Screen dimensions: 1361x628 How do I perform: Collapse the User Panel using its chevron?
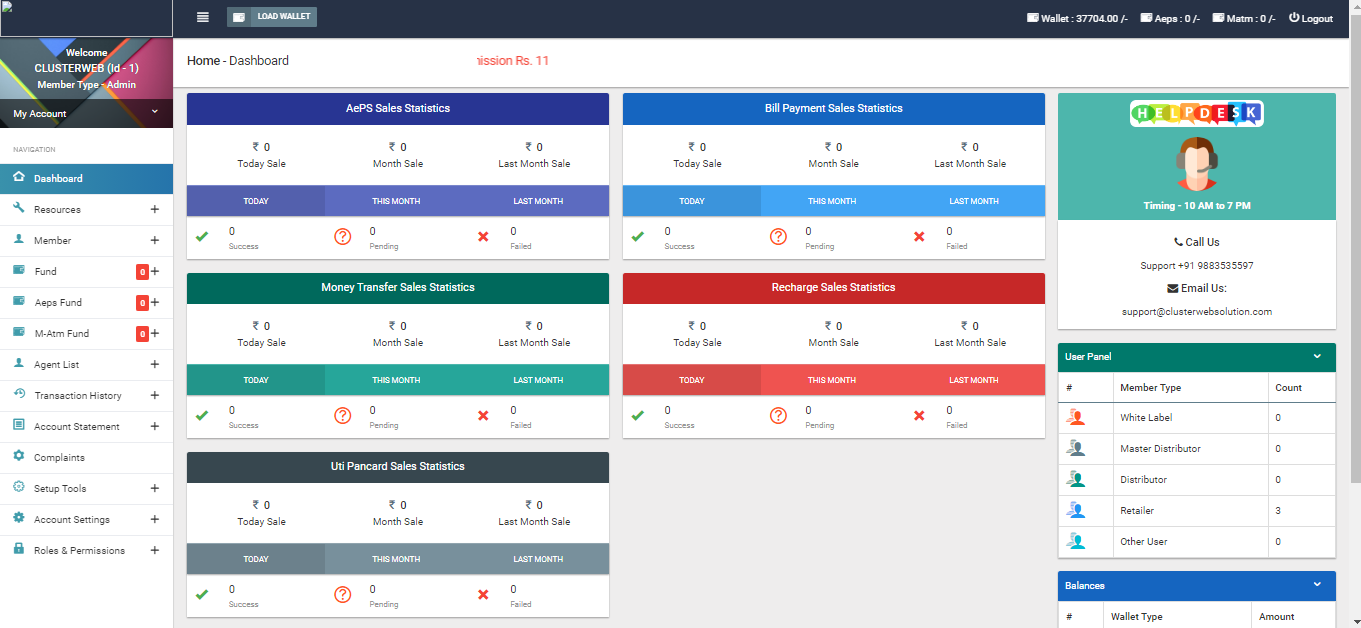(1317, 357)
